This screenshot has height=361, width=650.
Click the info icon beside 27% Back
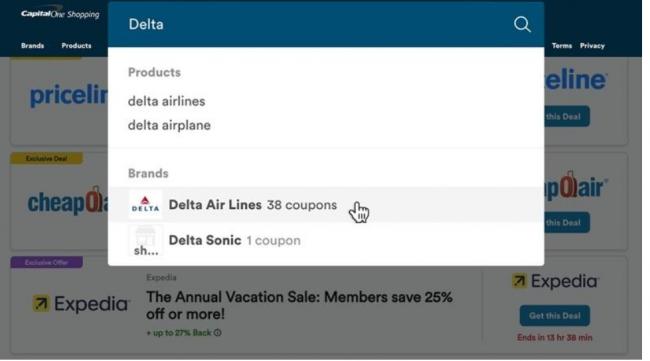click(218, 333)
